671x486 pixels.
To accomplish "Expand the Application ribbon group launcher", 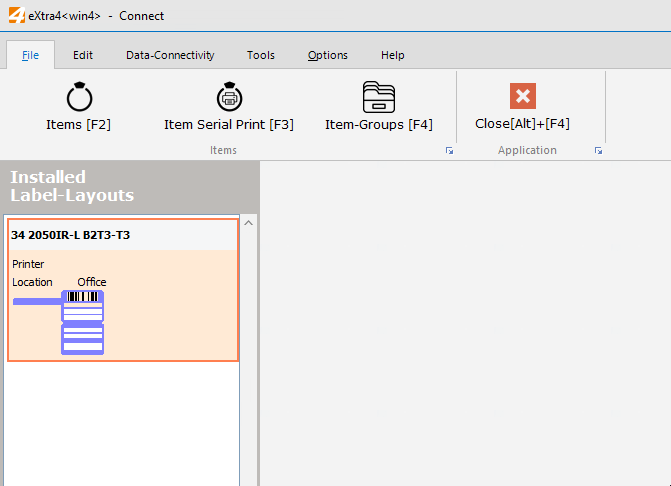I will tap(598, 151).
